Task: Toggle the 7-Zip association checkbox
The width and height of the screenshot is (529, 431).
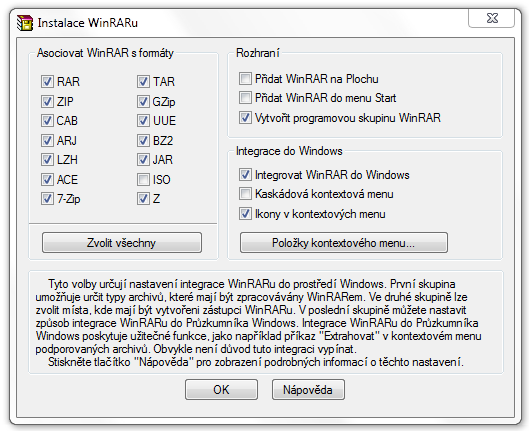Action: (47, 199)
